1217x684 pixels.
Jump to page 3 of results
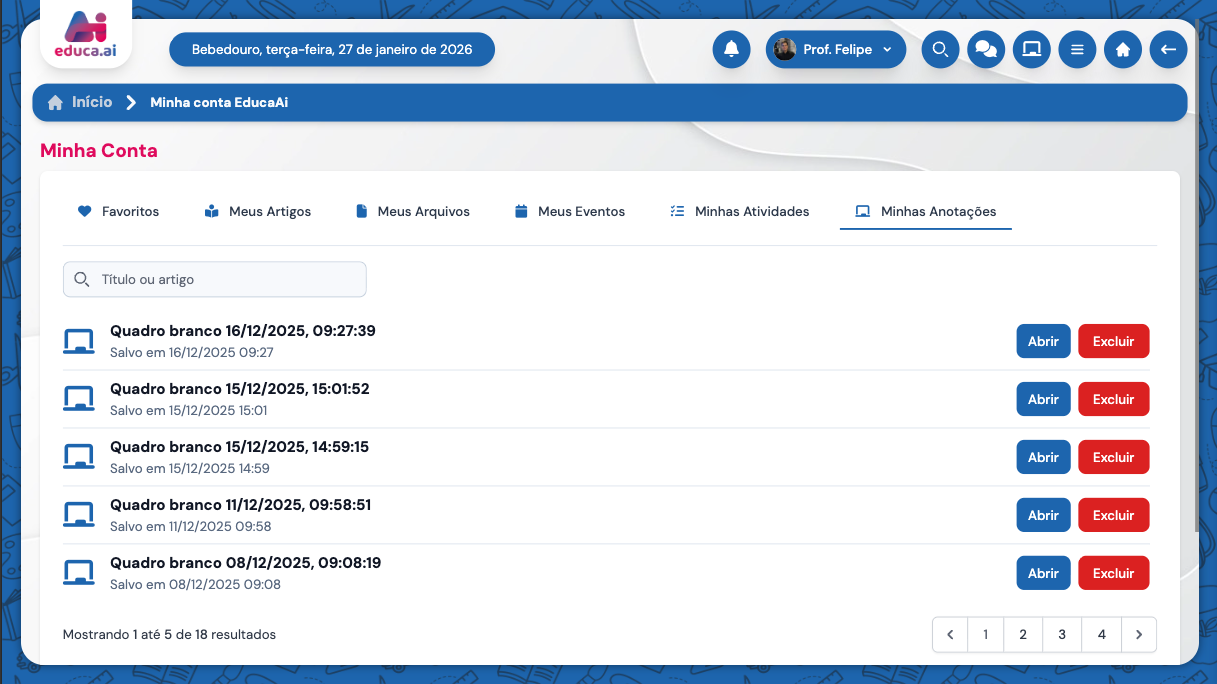(x=1061, y=634)
